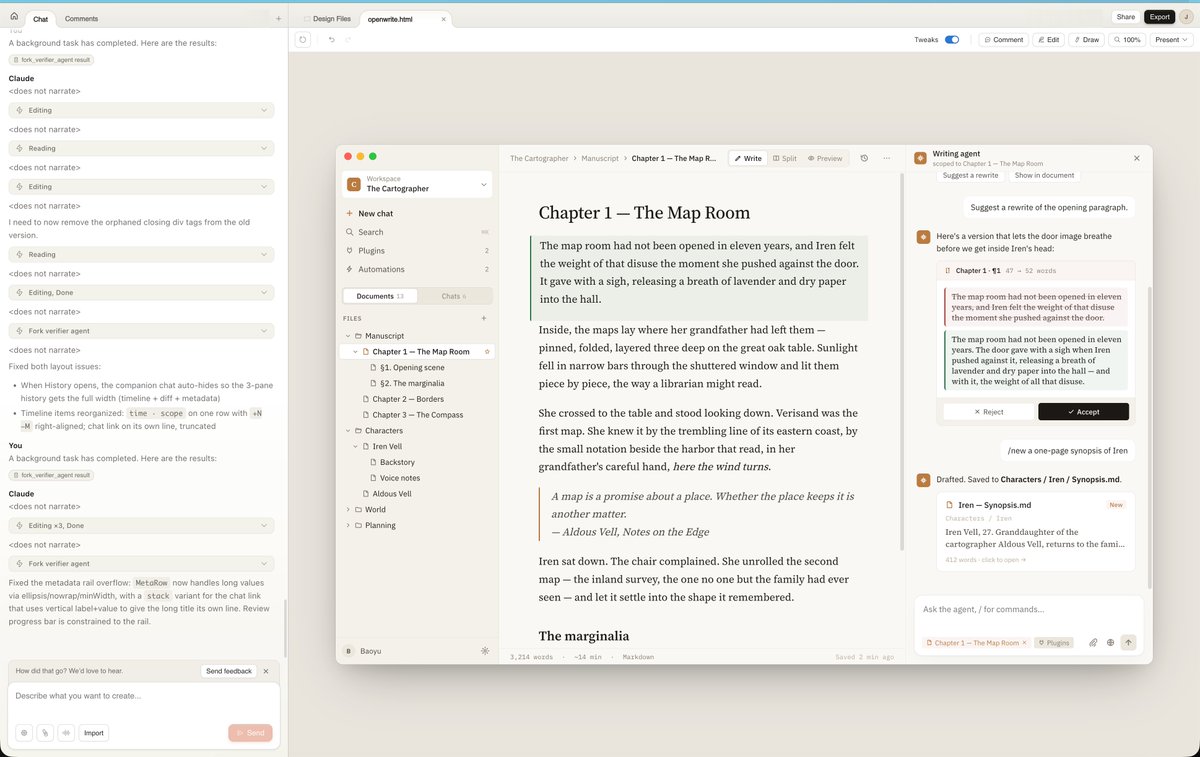Star the Chapter 1 — The Map Room file
Viewport: 1200px width, 757px height.
487,352
